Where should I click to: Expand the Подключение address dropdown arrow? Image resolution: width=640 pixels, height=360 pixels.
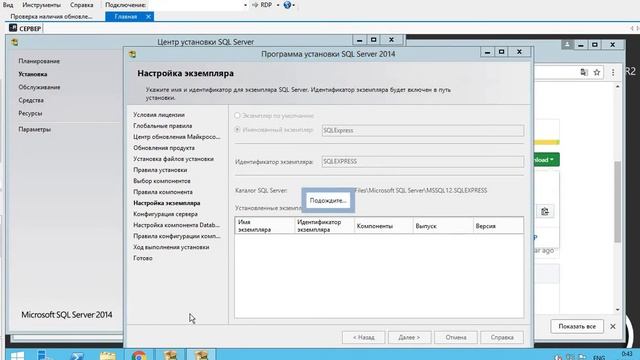point(245,5)
